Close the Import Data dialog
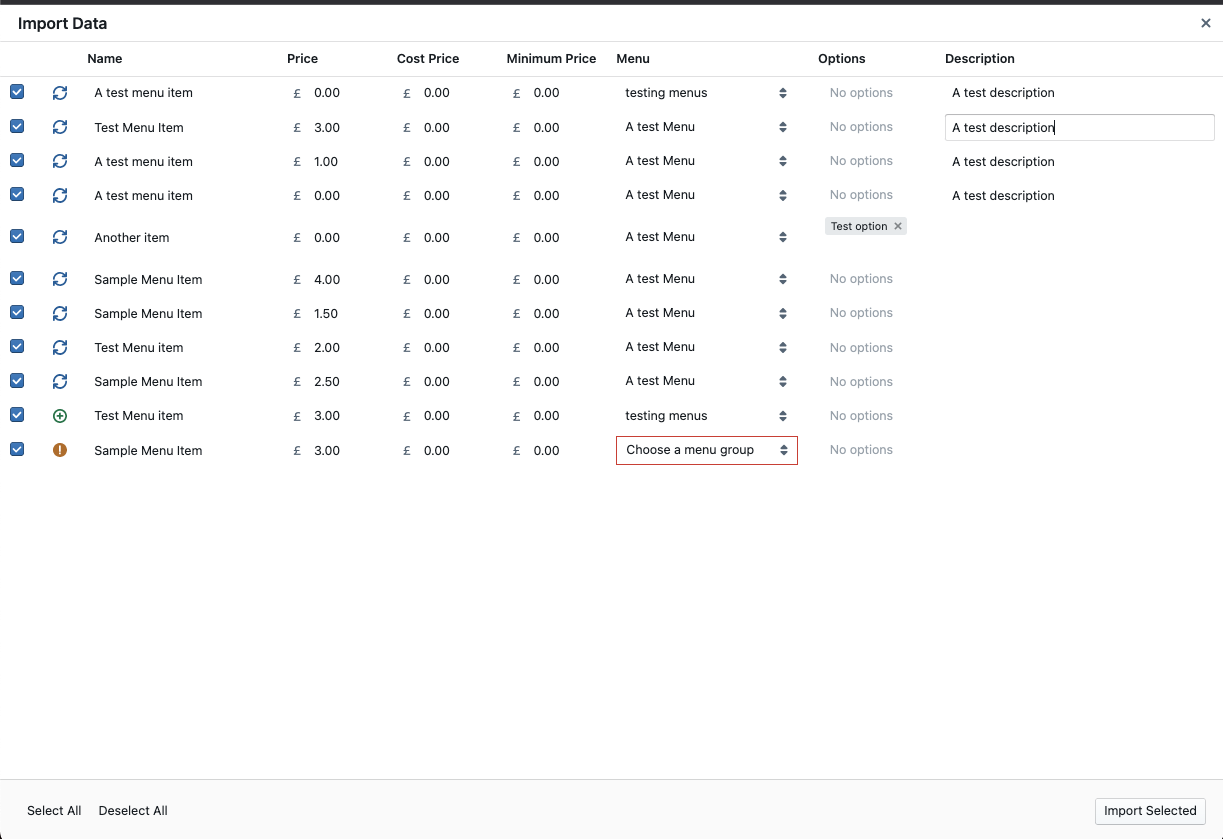1223x839 pixels. (x=1205, y=23)
